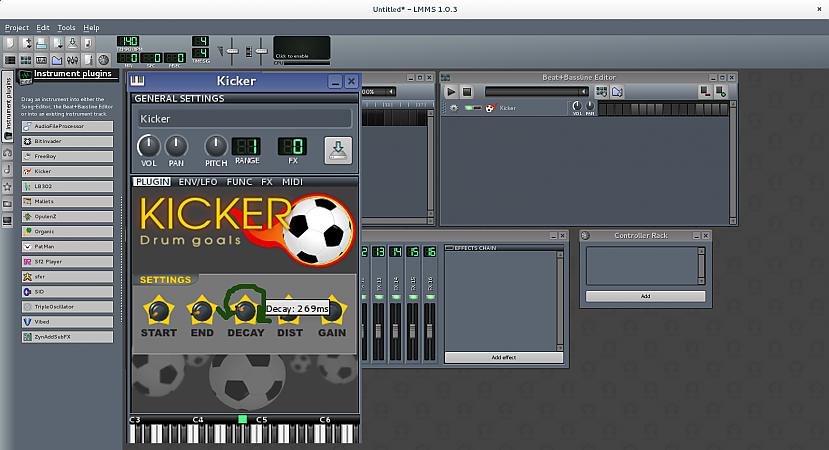Show project notes toolbar icon
This screenshot has width=829, height=450.
tap(88, 60)
